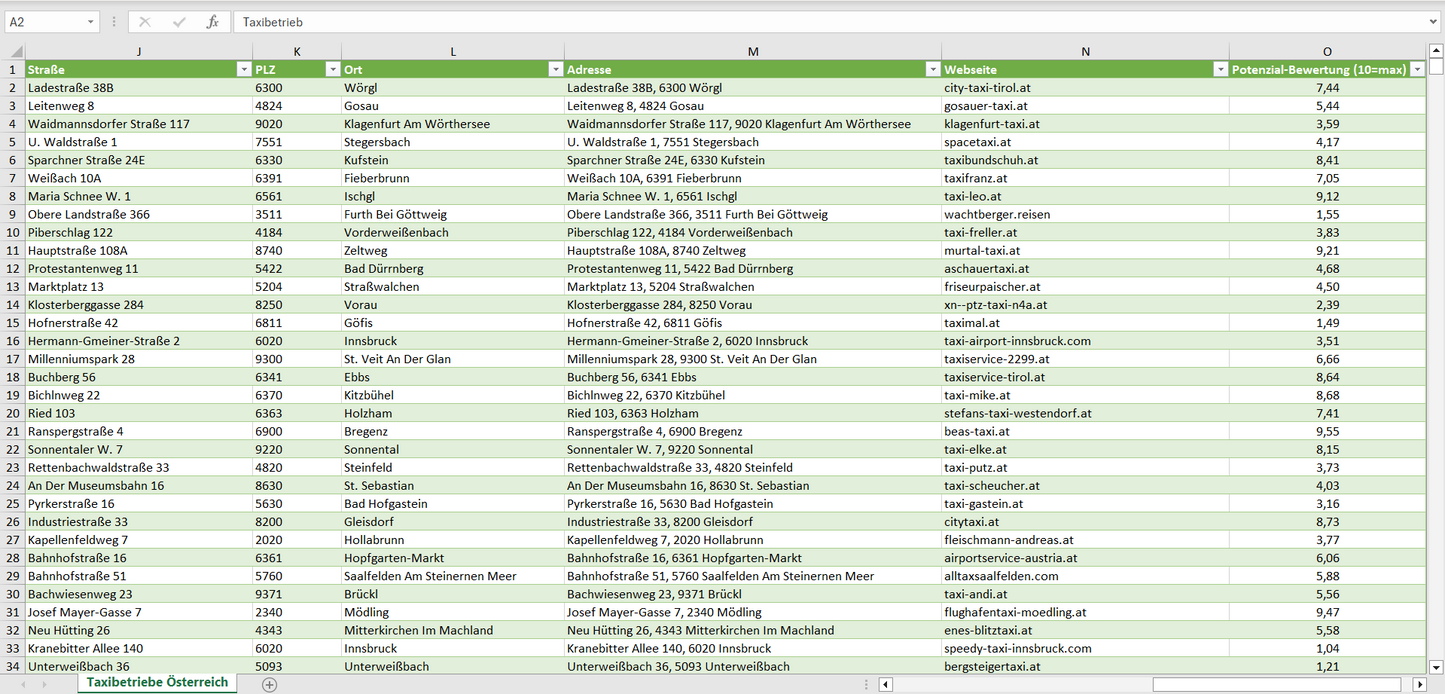Screen dimensions: 1445x694
Task: Add a new sheet with plus icon
Action: pyautogui.click(x=269, y=684)
